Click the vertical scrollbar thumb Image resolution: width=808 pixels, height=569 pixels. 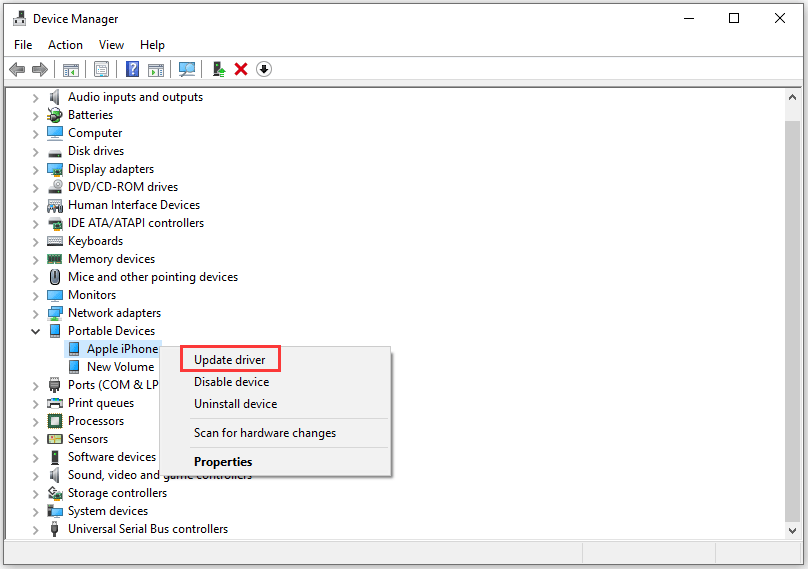tap(793, 321)
